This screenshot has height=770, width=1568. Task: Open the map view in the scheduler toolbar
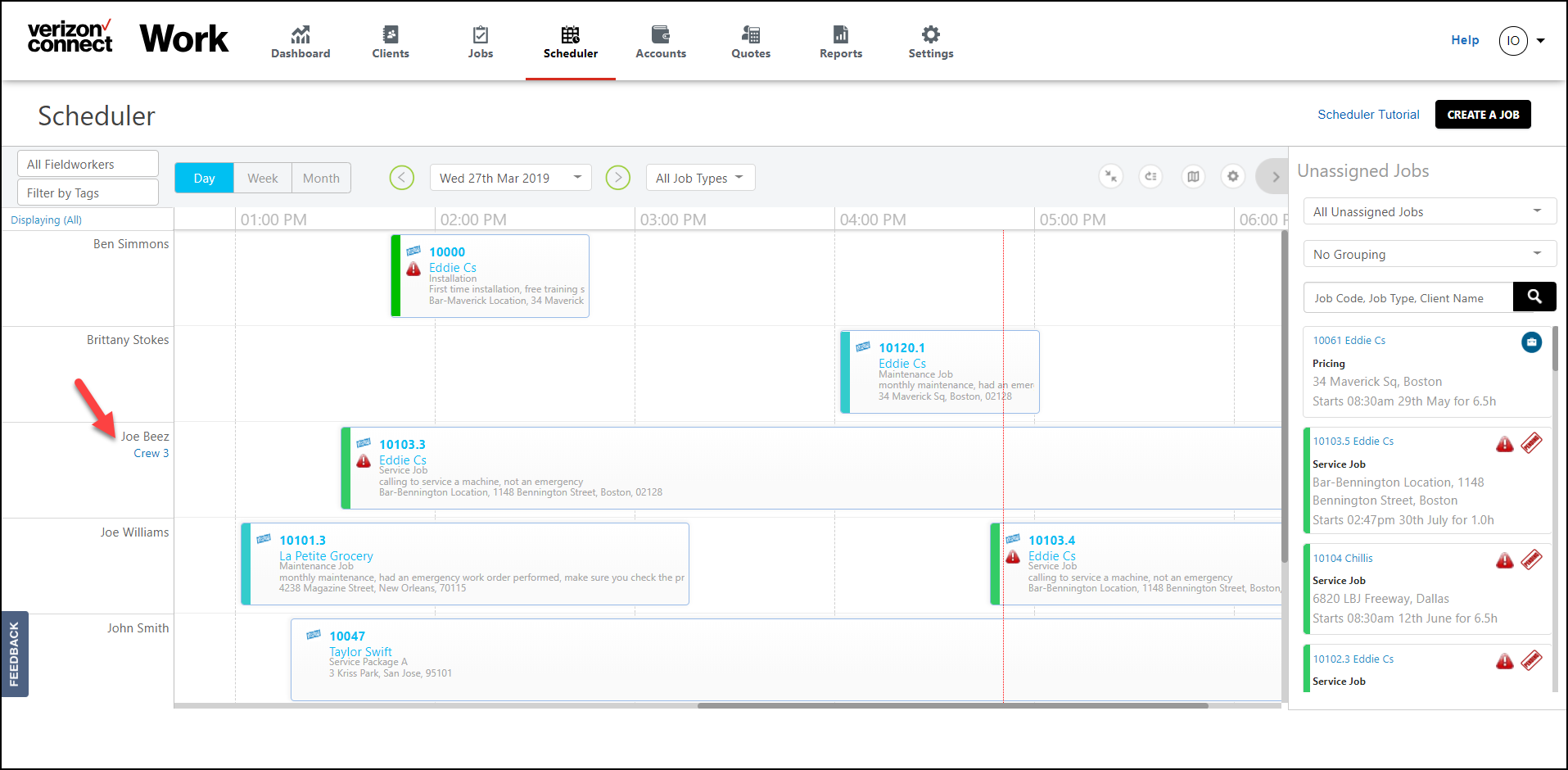click(1193, 176)
